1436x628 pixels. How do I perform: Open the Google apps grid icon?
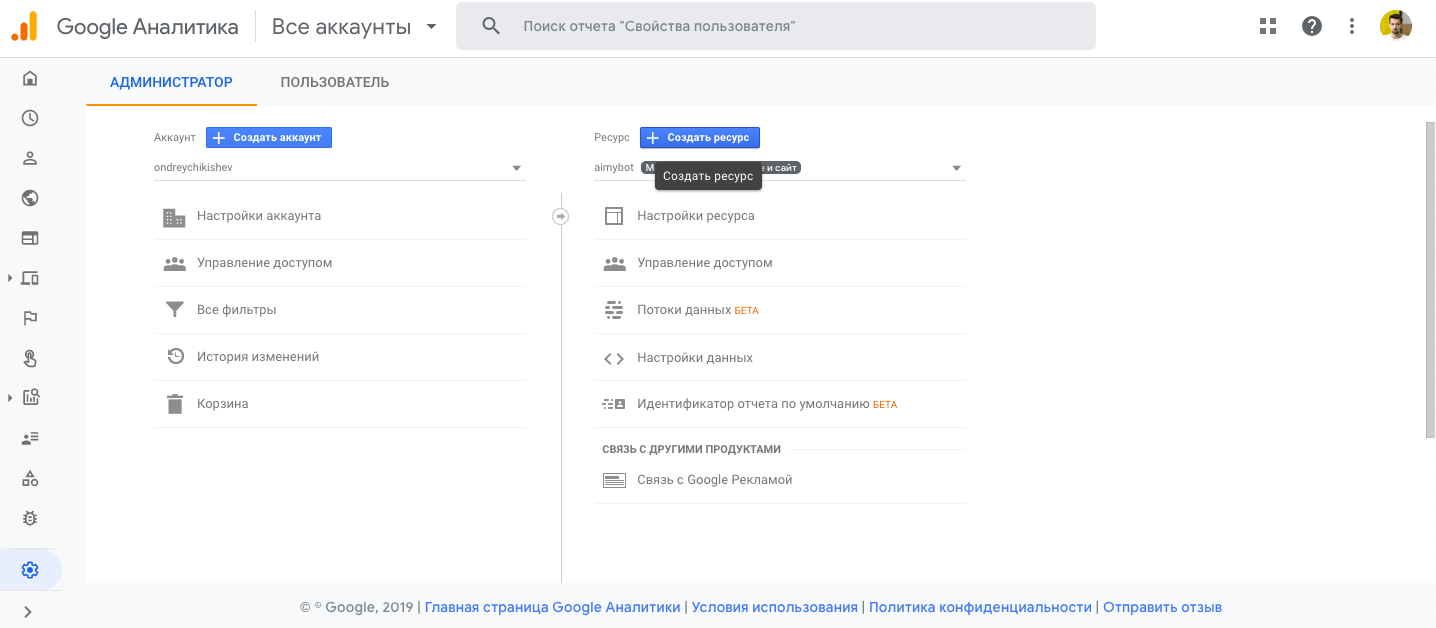click(1268, 26)
